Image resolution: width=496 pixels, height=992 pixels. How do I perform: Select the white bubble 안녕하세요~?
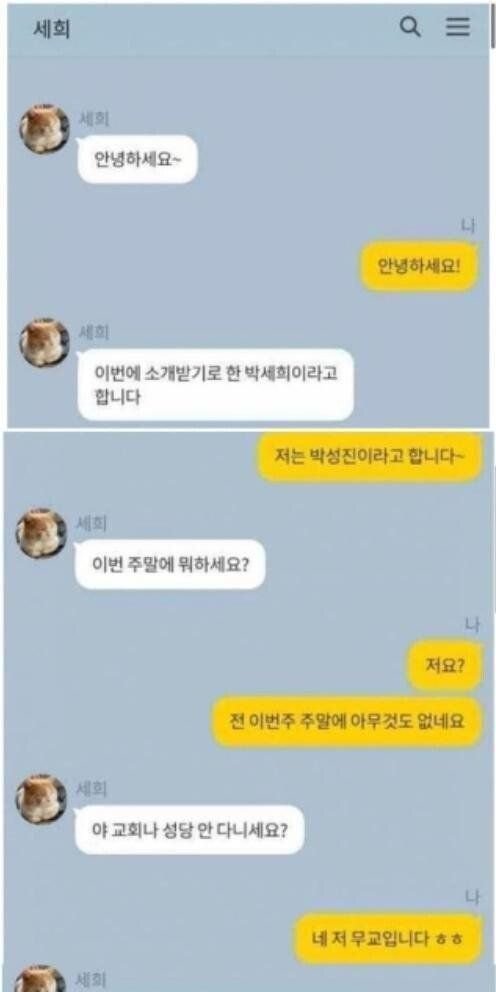pos(137,159)
